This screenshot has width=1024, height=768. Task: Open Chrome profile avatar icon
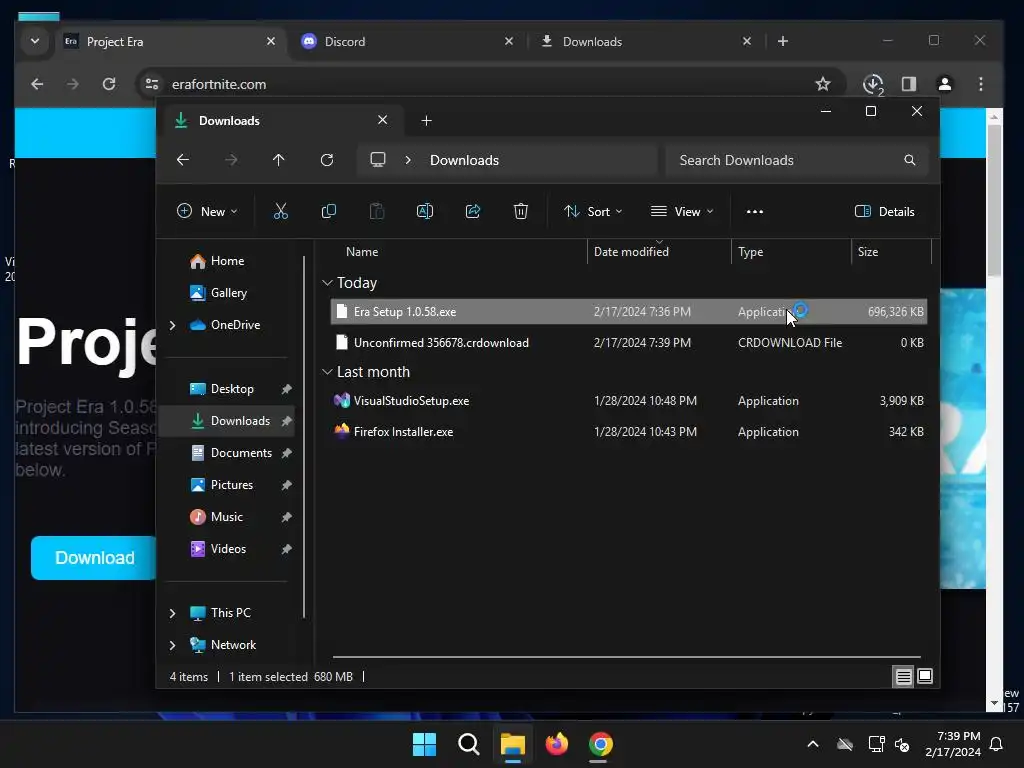point(944,84)
